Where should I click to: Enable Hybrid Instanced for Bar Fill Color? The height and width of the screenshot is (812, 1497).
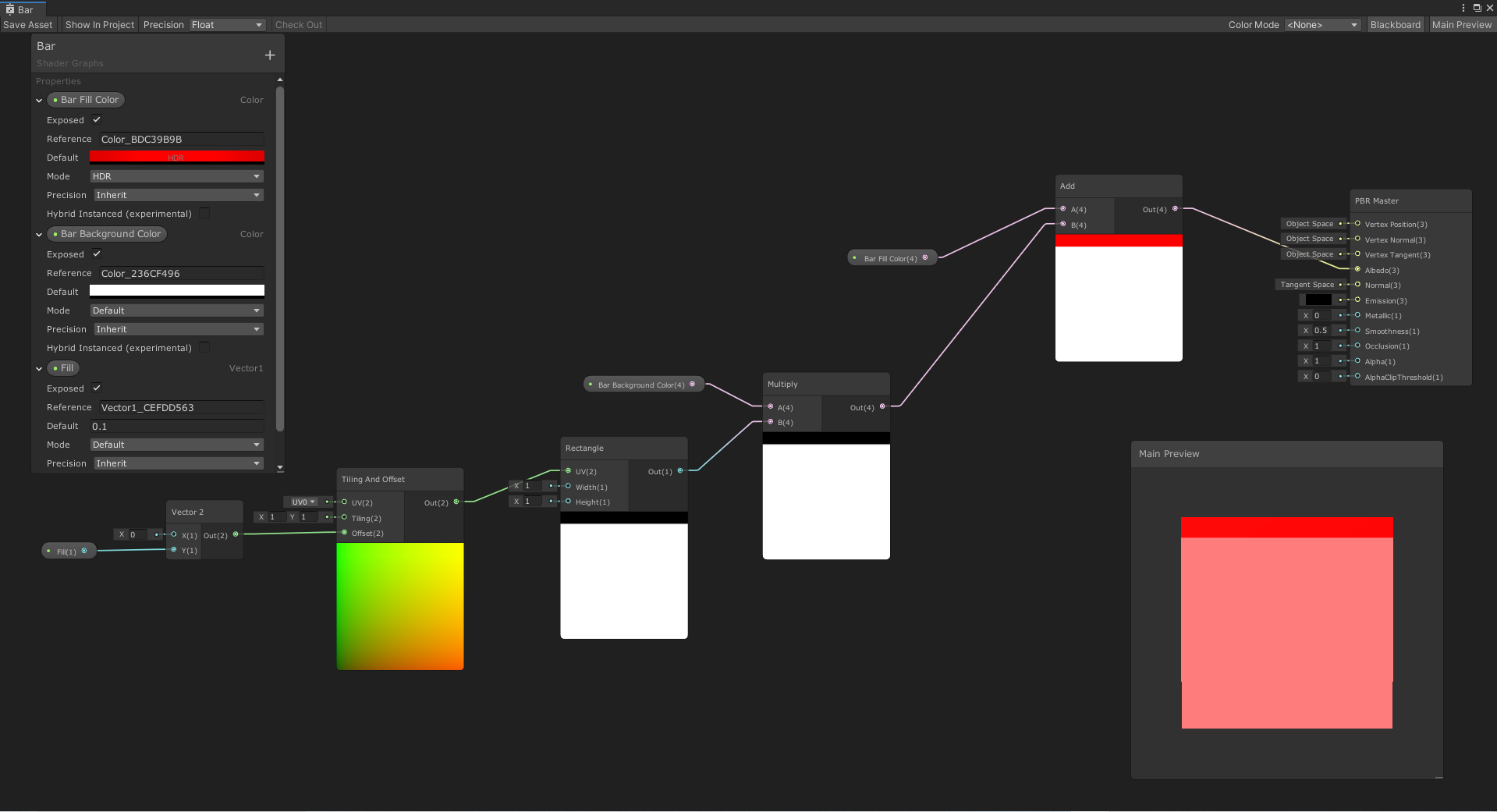pyautogui.click(x=204, y=213)
